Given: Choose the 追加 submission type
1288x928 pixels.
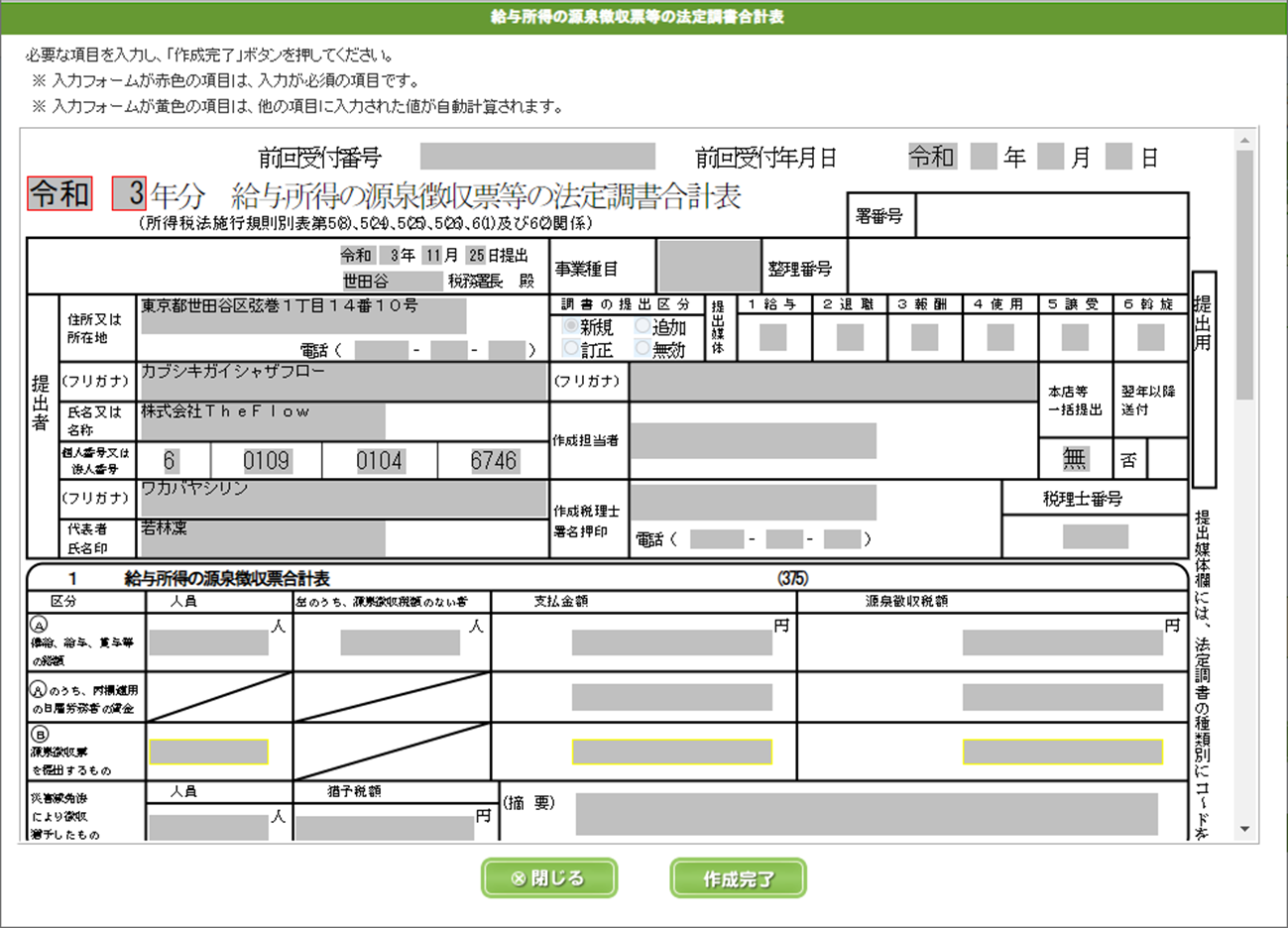Looking at the screenshot, I should [643, 326].
